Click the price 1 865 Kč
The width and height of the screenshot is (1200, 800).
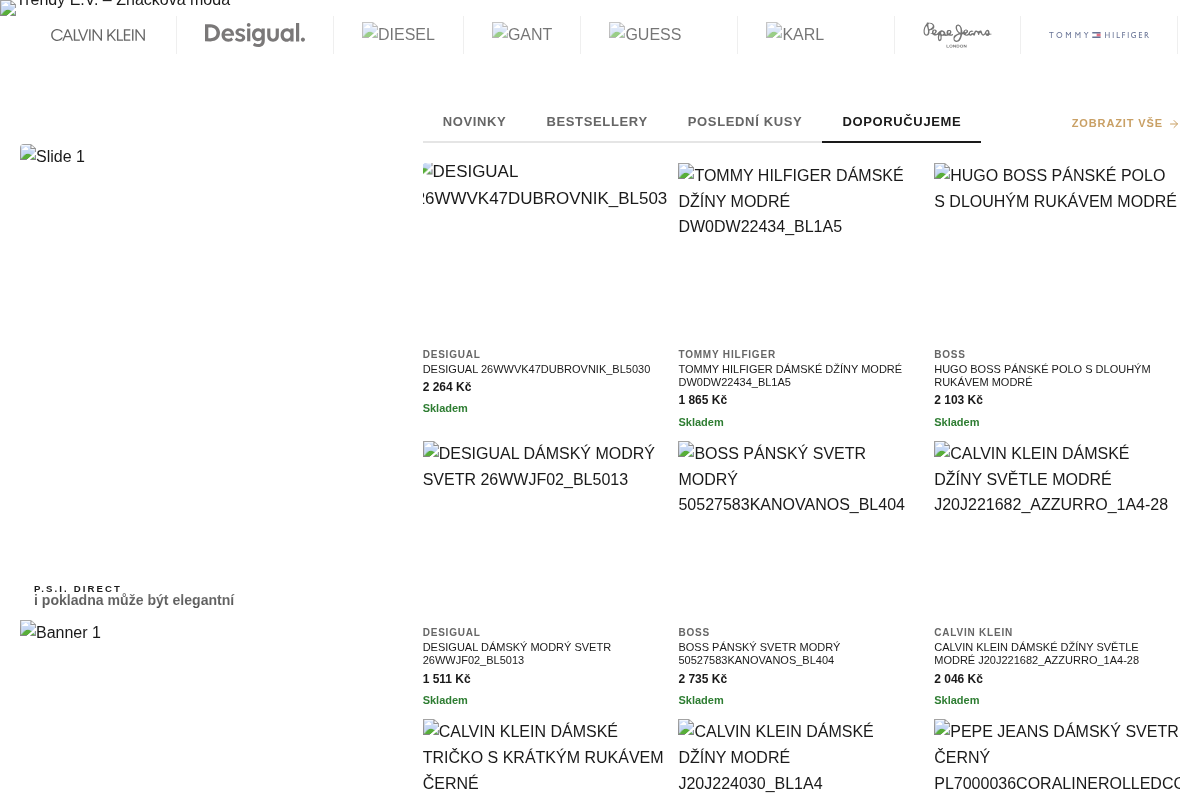702,400
